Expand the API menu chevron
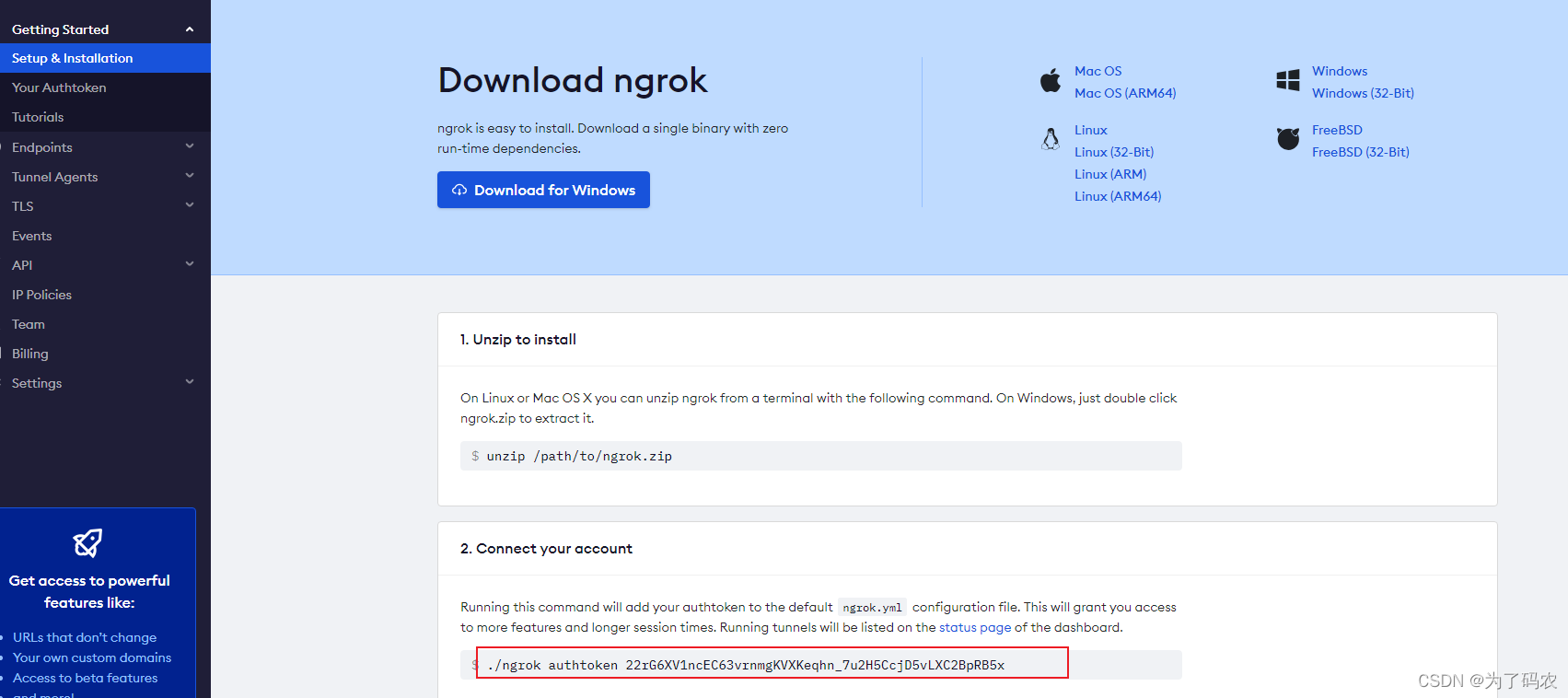This screenshot has height=698, width=1568. coord(190,264)
